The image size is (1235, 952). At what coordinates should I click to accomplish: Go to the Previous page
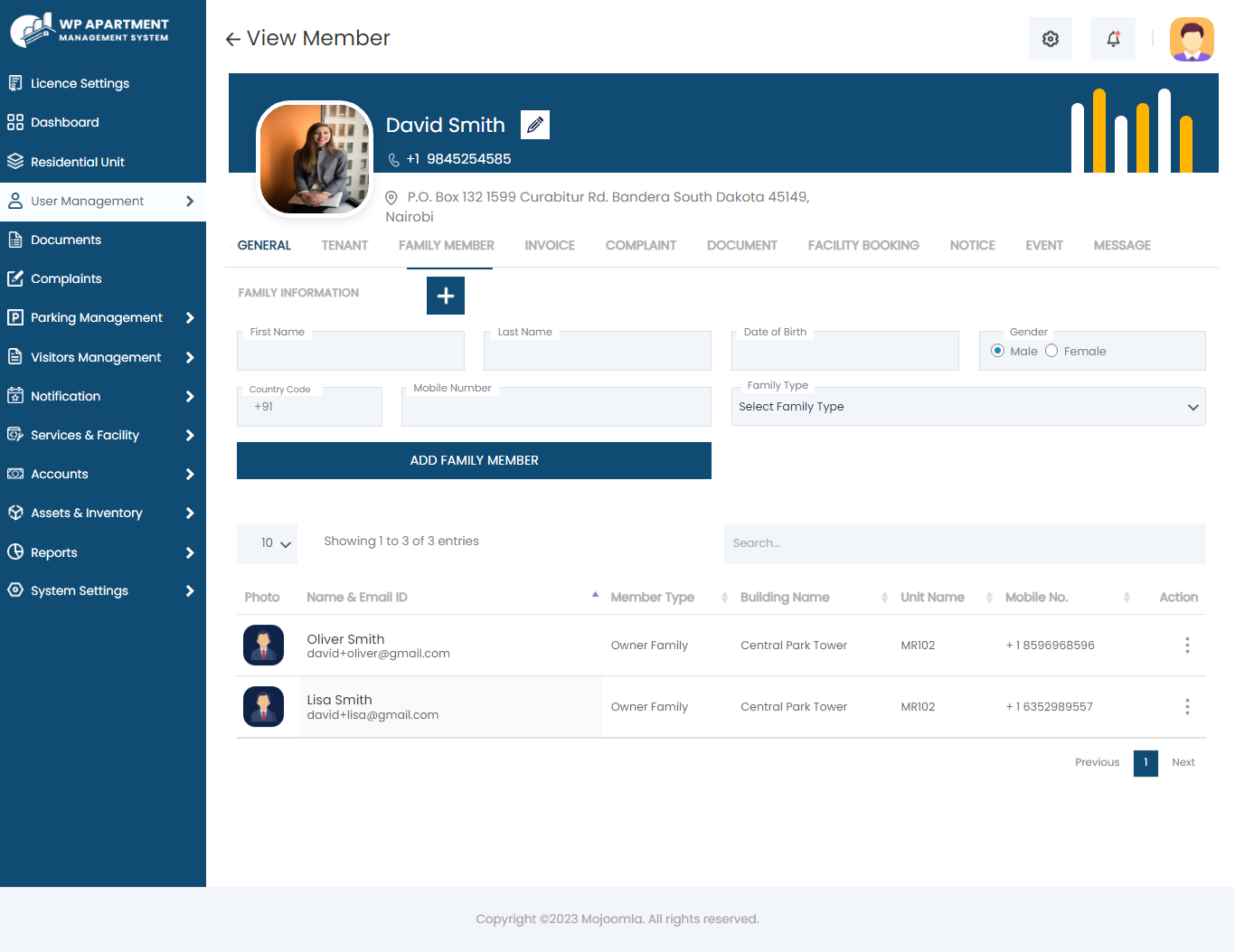[x=1098, y=762]
